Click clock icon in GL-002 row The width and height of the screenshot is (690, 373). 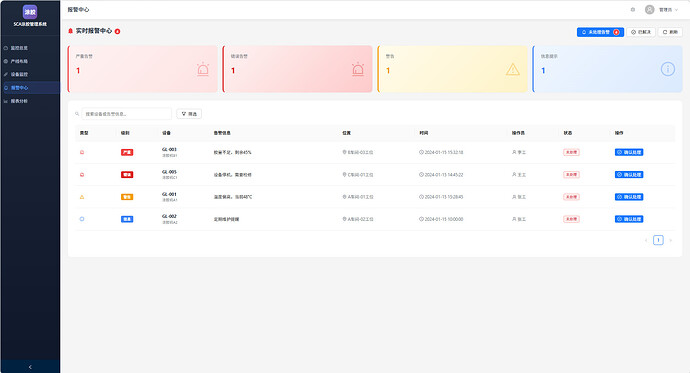(x=421, y=219)
